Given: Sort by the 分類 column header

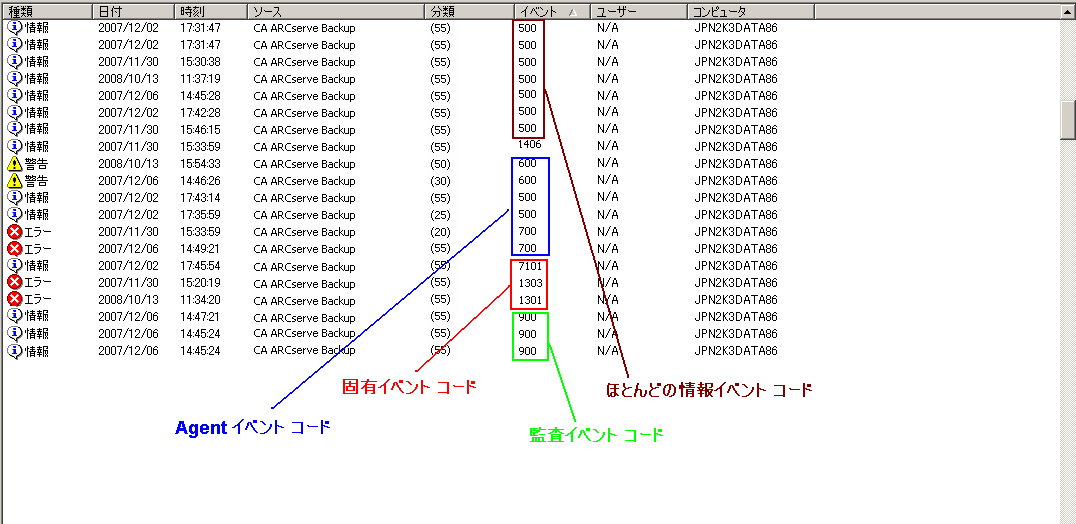Looking at the screenshot, I should [x=469, y=11].
